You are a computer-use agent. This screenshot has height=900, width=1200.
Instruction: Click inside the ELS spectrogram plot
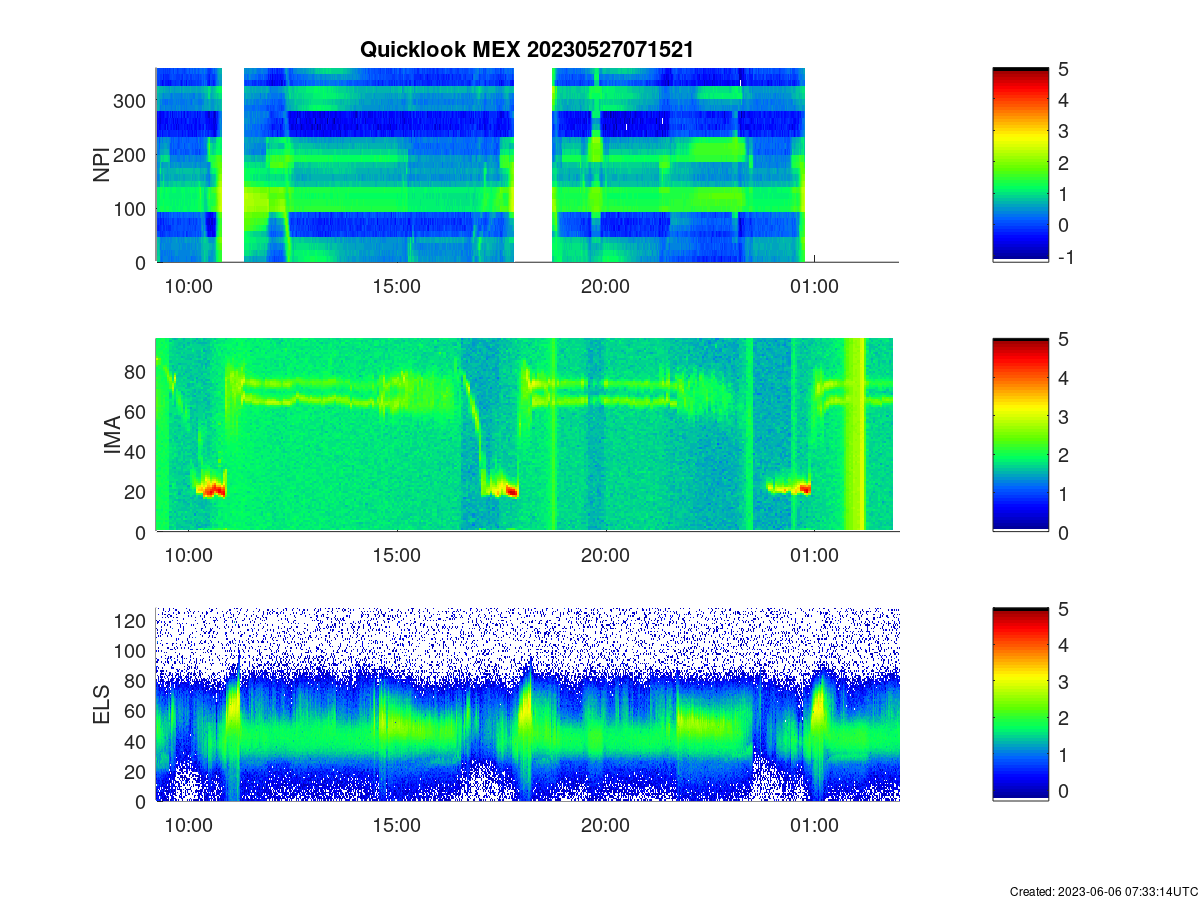527,704
